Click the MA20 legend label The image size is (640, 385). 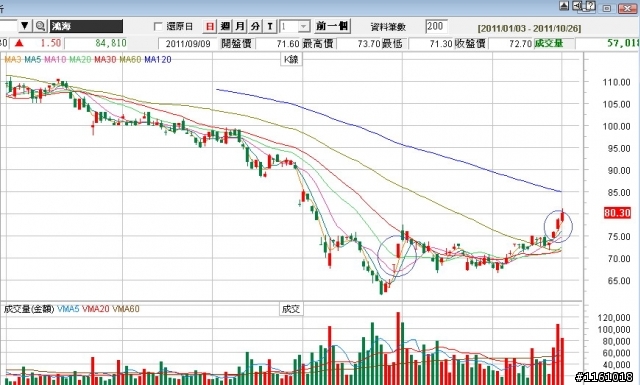80,60
